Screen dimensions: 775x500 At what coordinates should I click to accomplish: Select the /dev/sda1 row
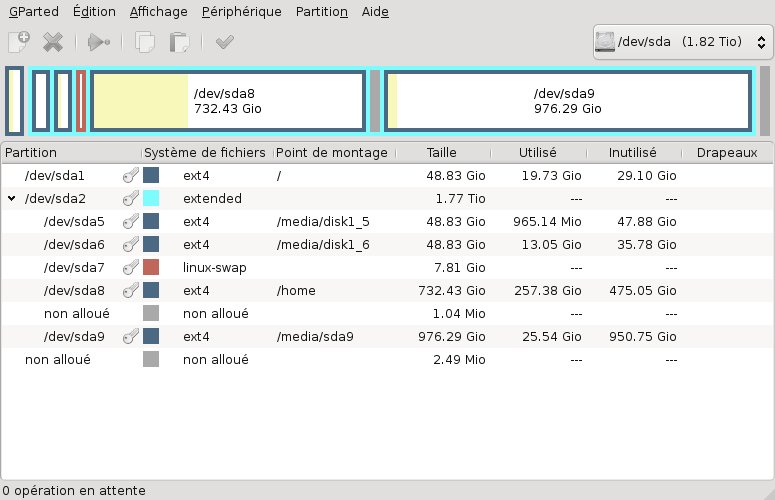tap(387, 175)
